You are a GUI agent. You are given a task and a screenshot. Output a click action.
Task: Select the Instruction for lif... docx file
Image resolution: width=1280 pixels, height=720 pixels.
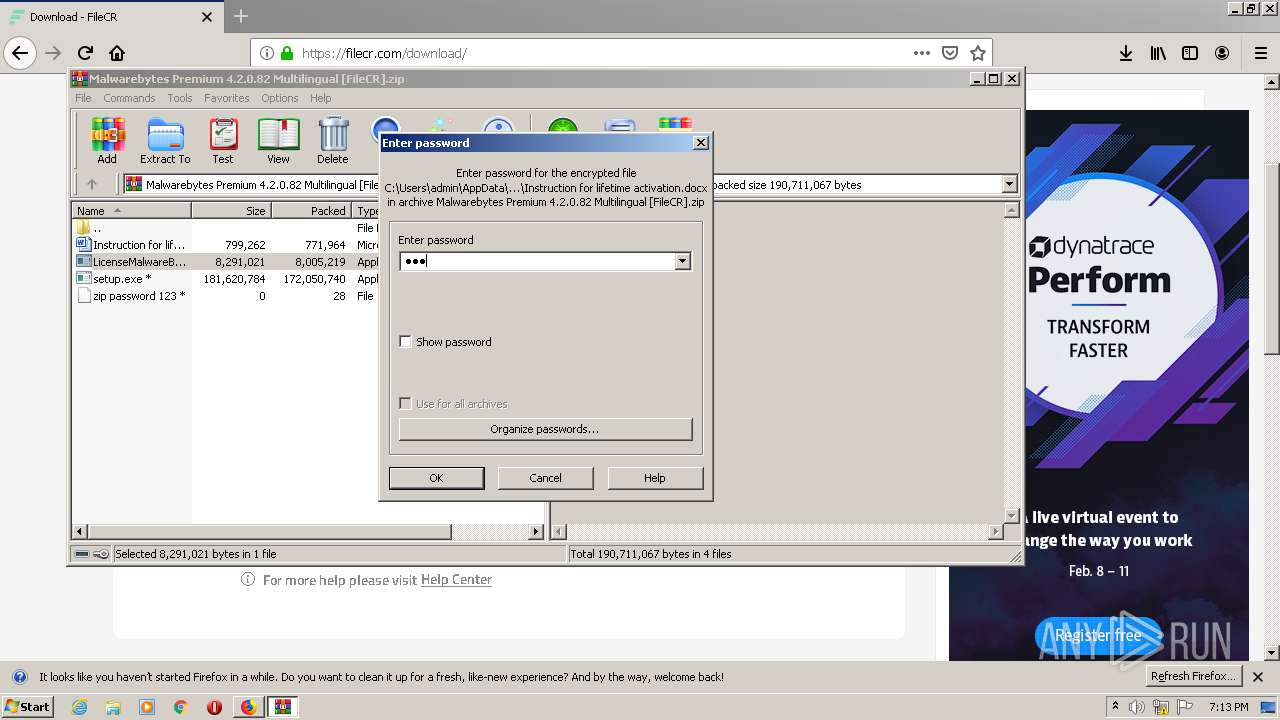pyautogui.click(x=130, y=244)
